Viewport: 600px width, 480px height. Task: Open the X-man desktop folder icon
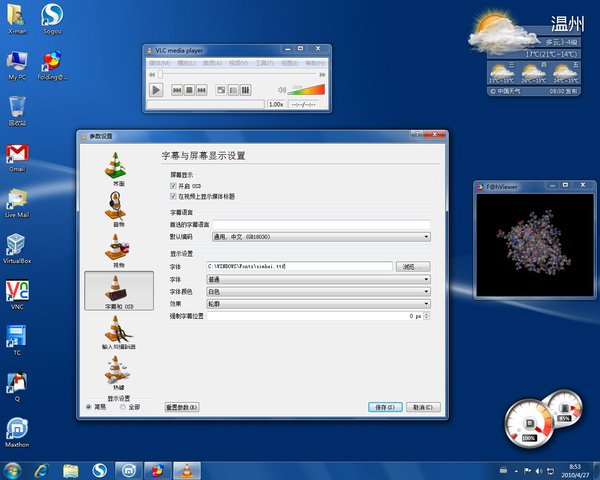point(17,19)
